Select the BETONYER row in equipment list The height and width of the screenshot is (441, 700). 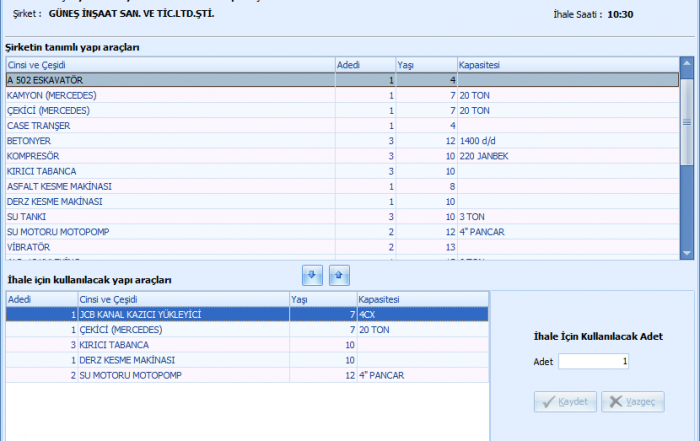(169, 141)
